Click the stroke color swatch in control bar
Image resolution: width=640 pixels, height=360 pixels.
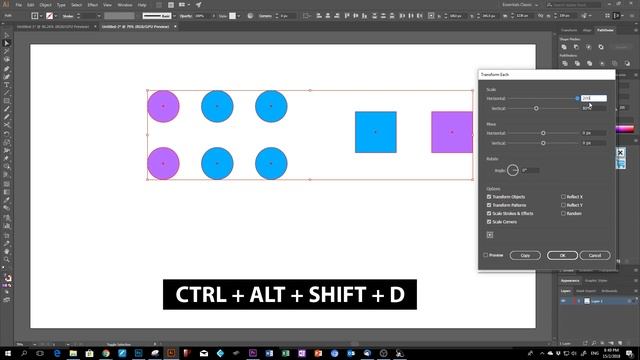coord(49,16)
